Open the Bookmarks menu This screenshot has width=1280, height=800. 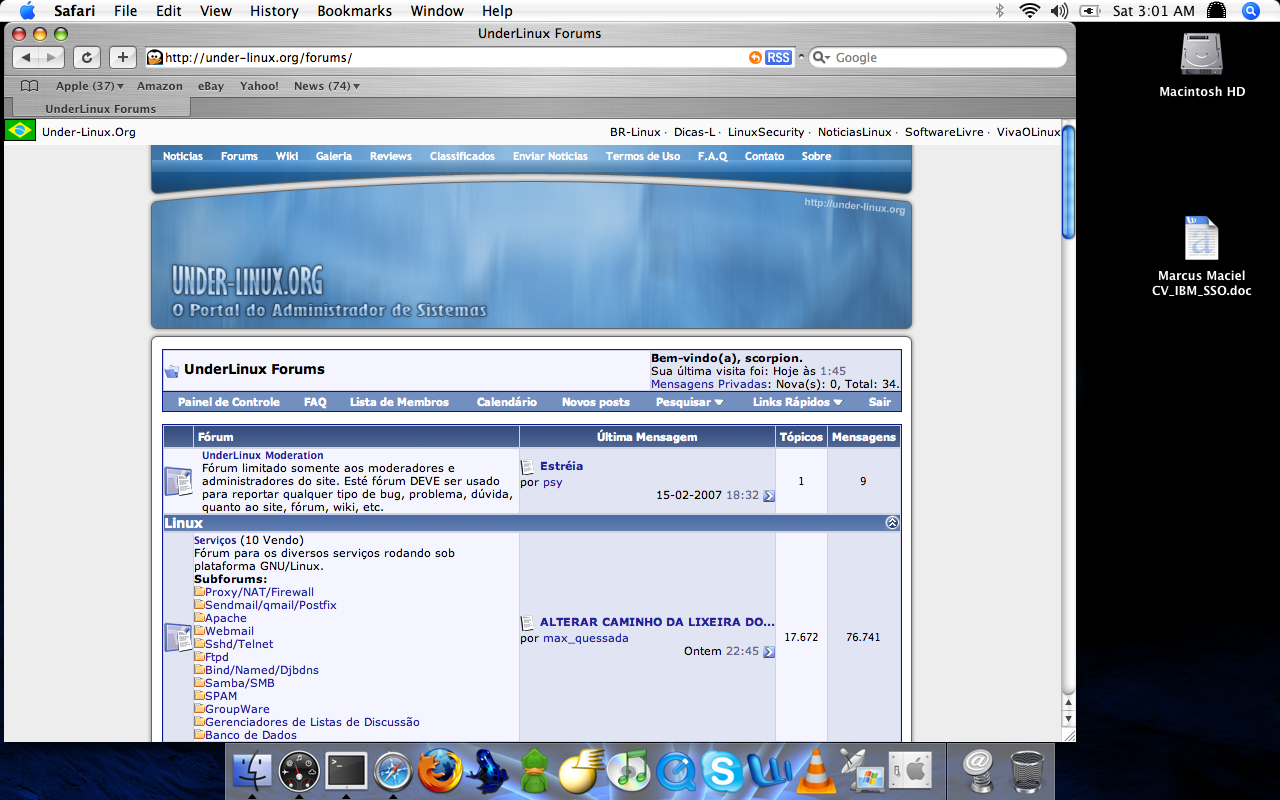coord(355,11)
